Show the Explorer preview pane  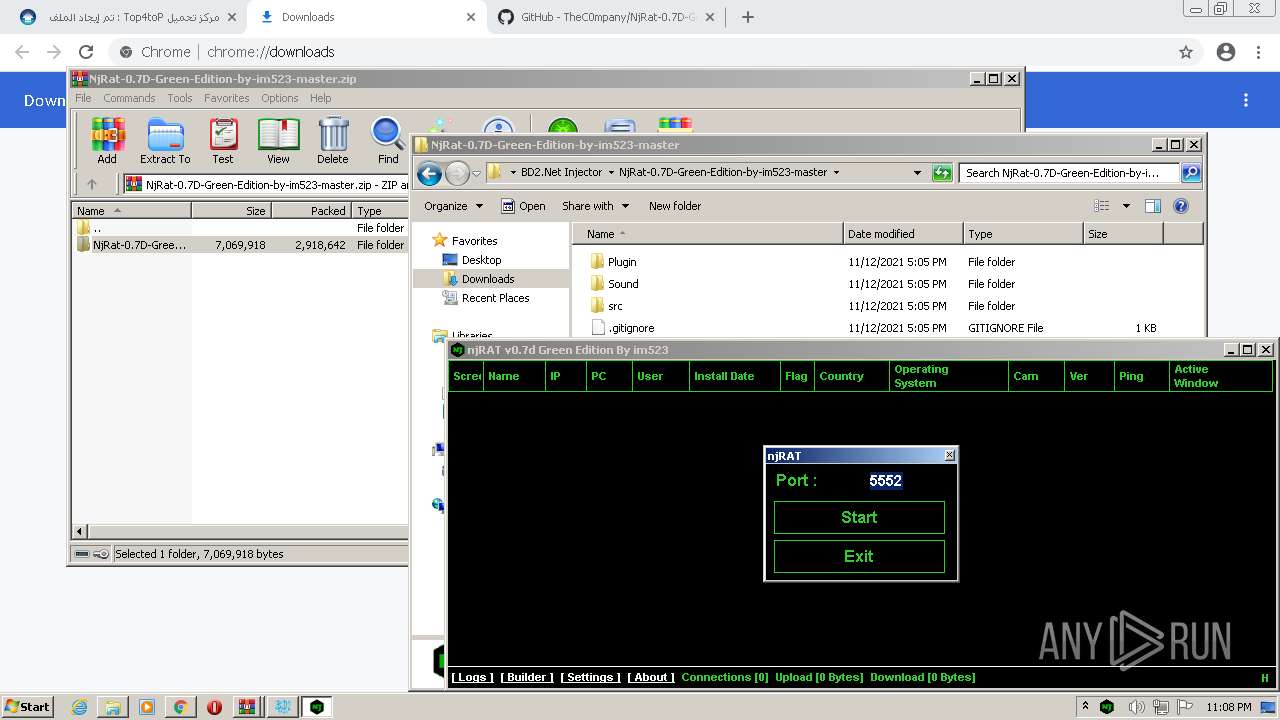1152,206
